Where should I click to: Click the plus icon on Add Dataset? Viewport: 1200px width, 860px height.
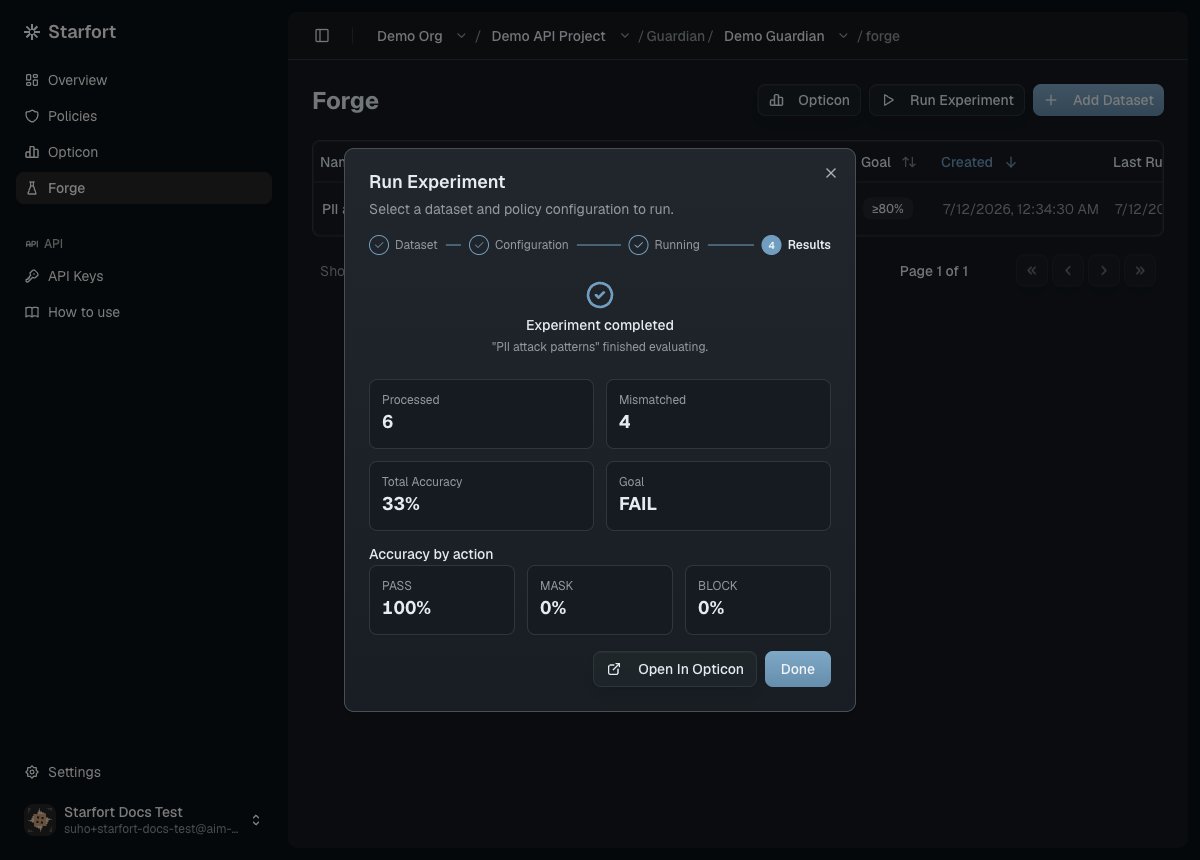click(1051, 100)
